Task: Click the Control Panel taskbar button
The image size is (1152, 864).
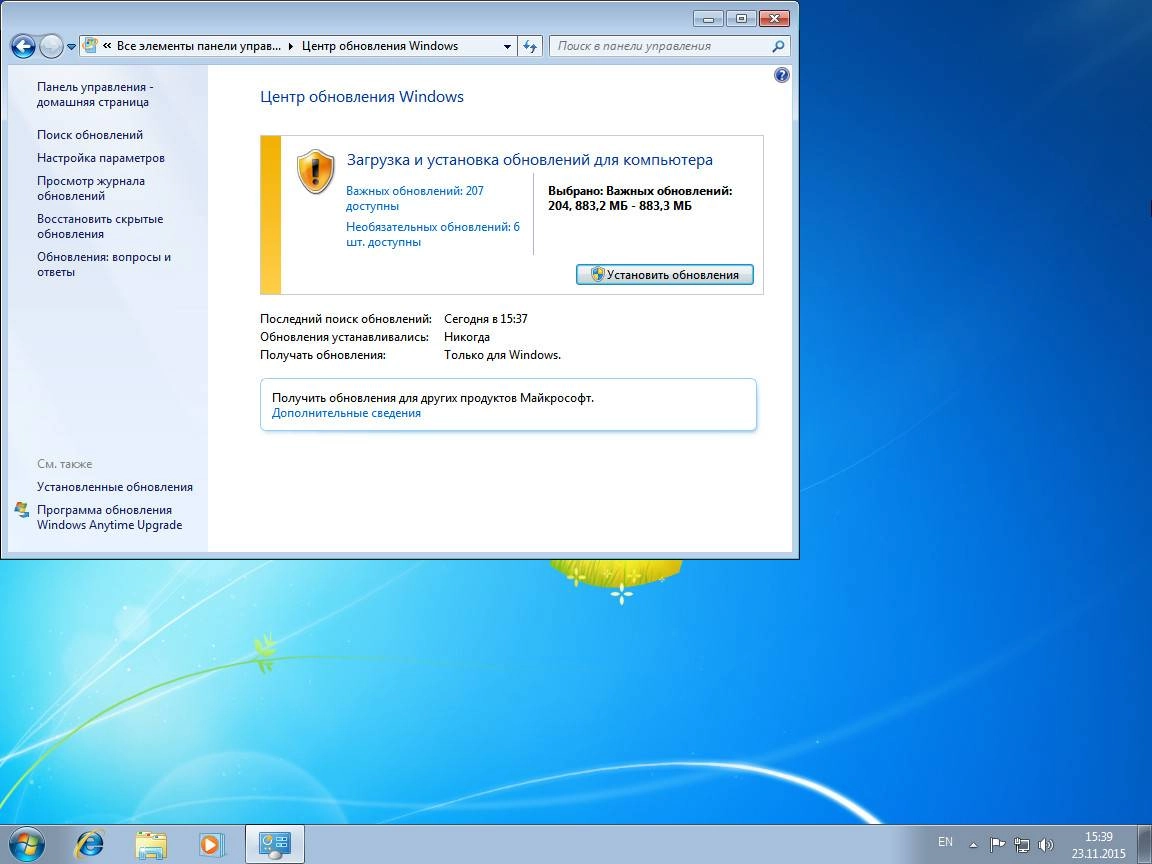Action: 275,845
